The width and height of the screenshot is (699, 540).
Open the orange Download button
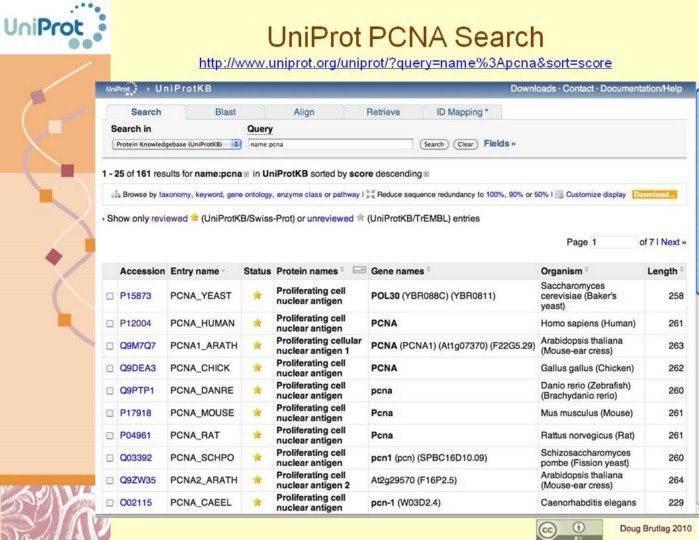click(x=654, y=194)
